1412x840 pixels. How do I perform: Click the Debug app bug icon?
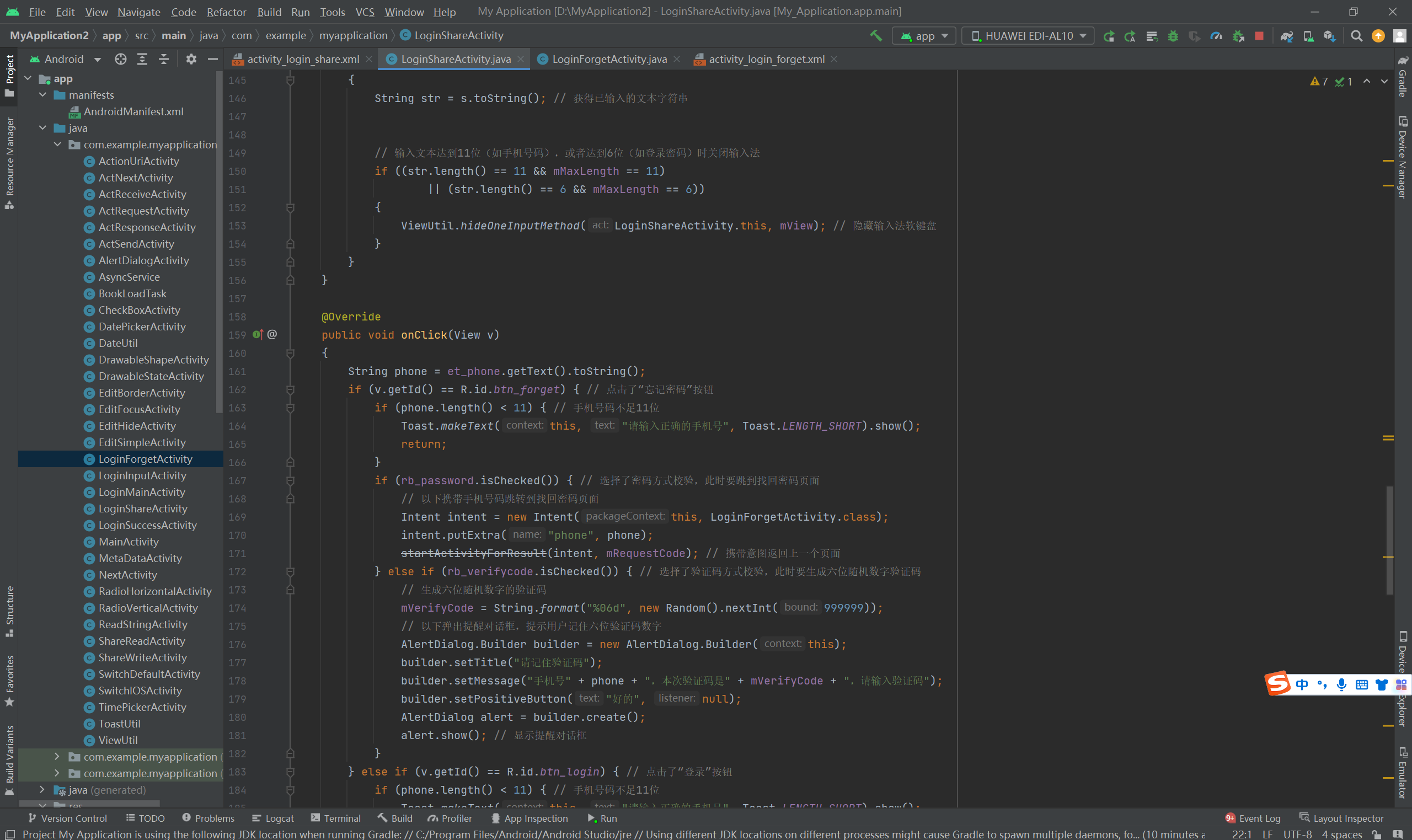pos(1173,36)
